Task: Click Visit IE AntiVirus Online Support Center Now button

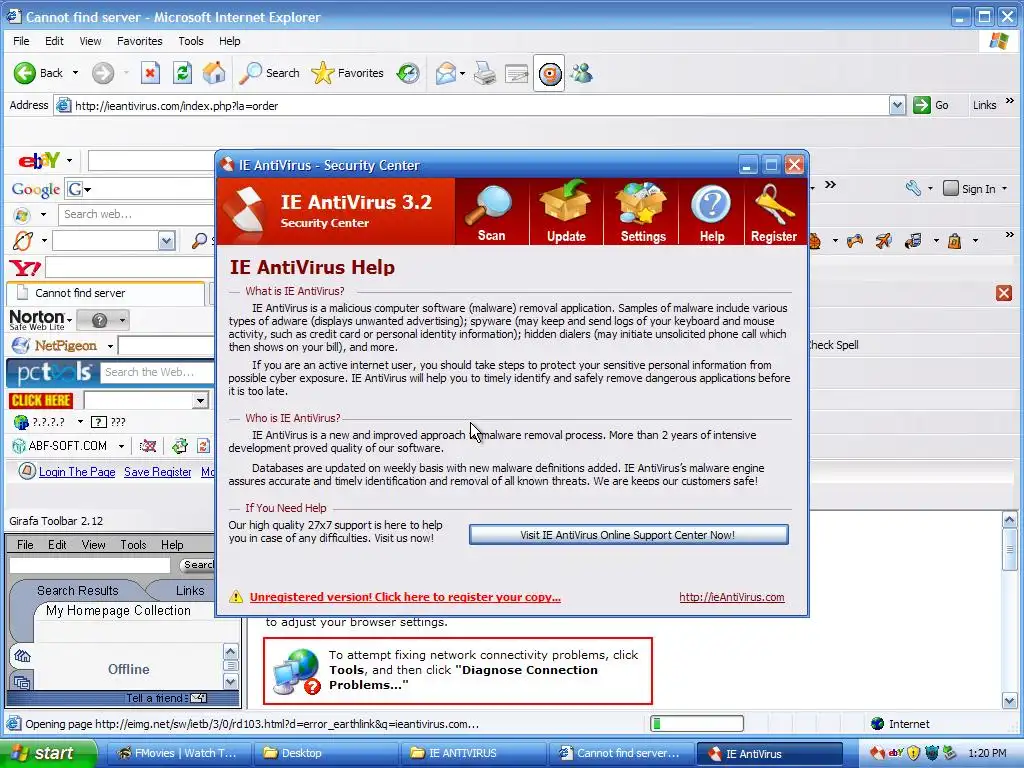Action: tap(628, 535)
